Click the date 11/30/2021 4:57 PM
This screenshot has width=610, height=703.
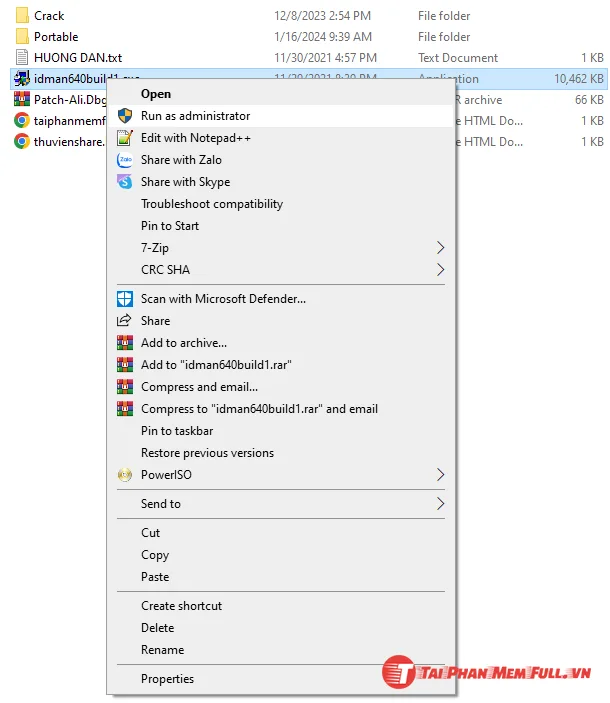(326, 58)
